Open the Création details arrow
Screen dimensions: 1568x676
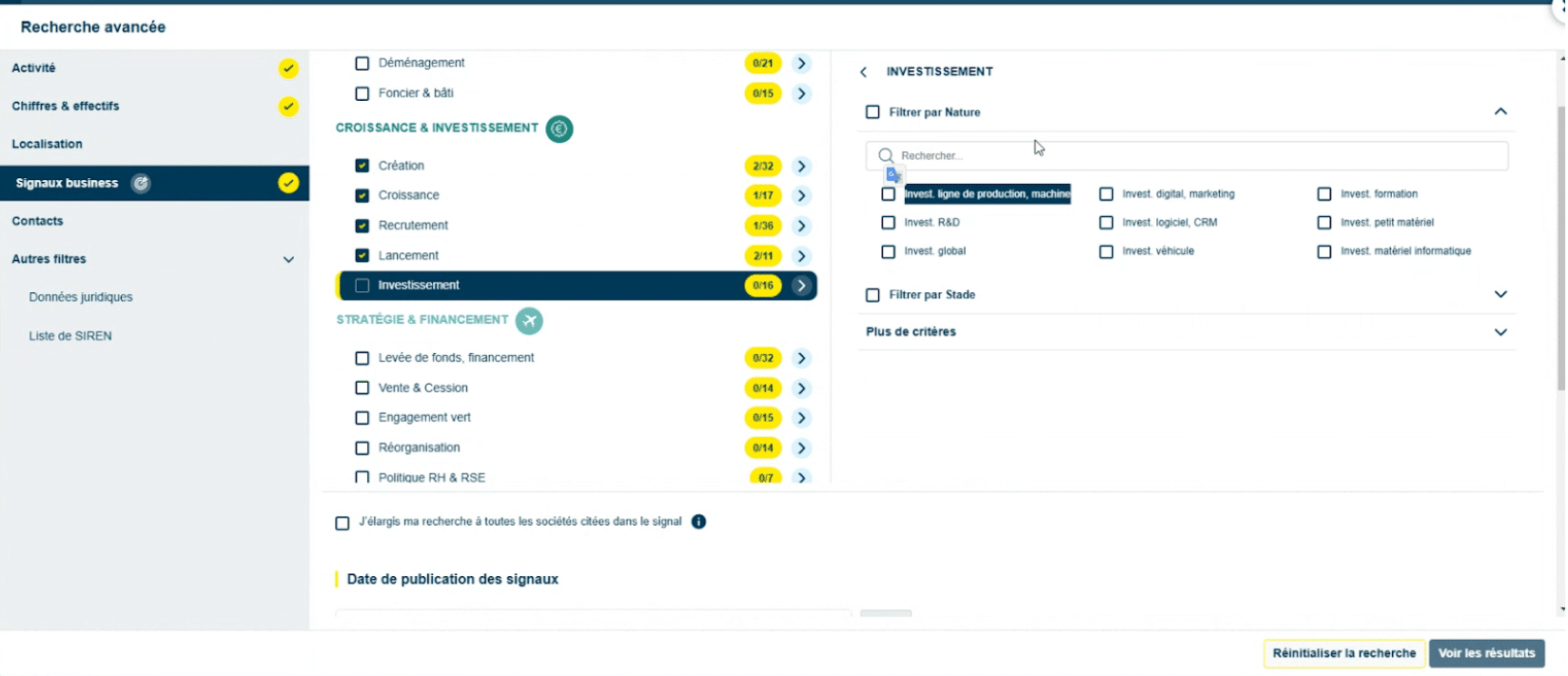(x=802, y=166)
